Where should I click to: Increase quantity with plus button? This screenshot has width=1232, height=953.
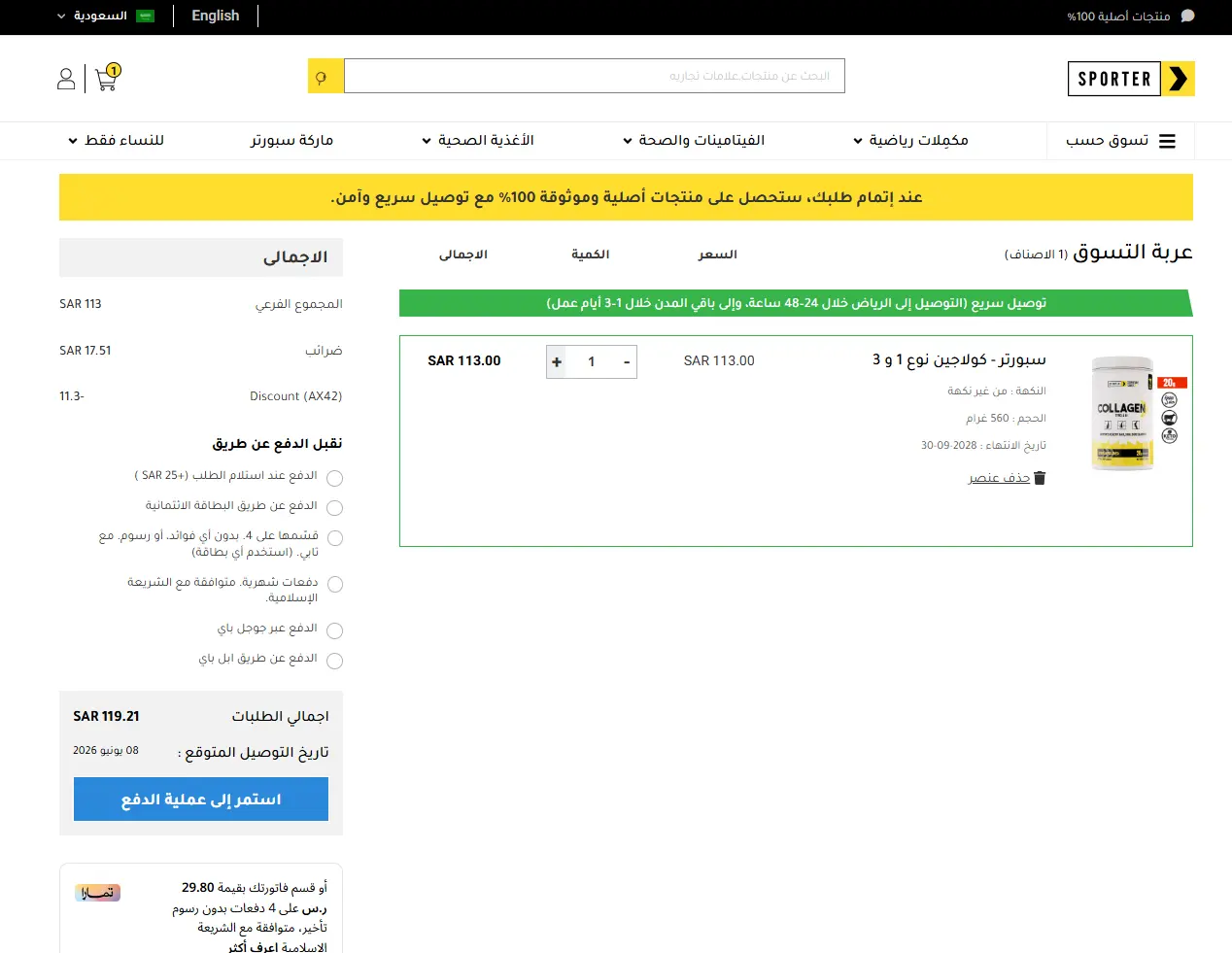[557, 361]
